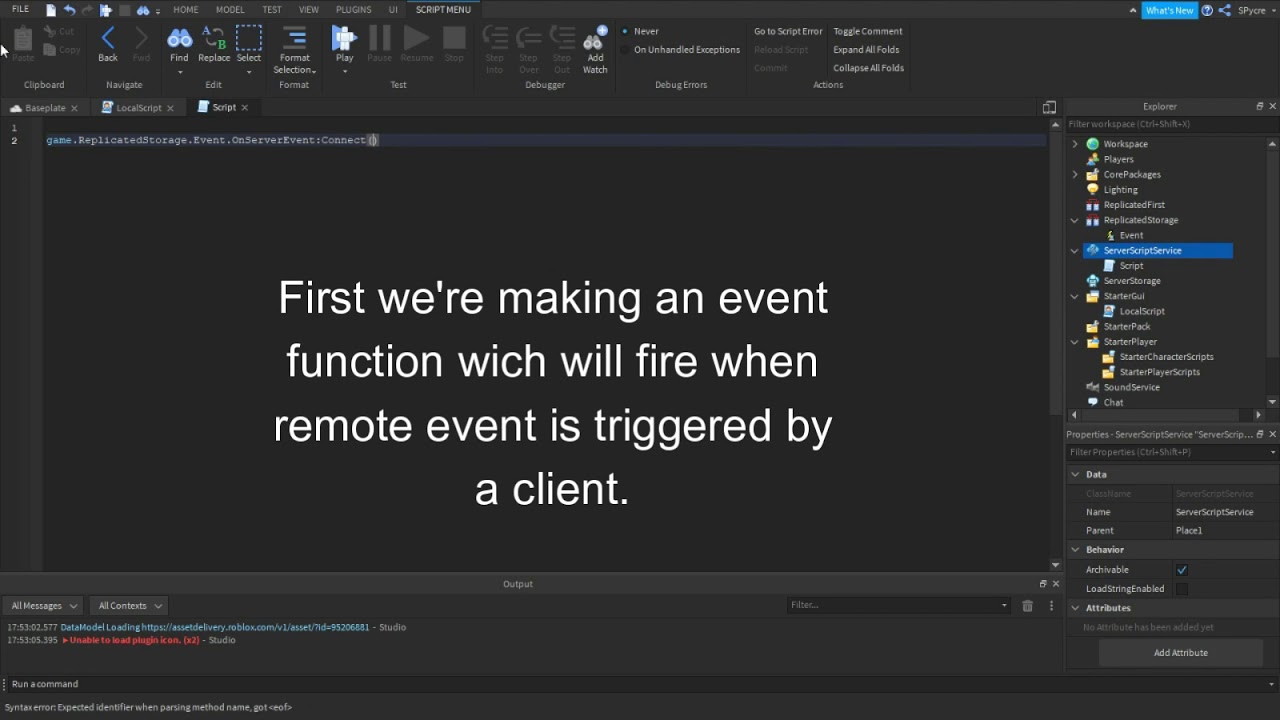Image resolution: width=1280 pixels, height=720 pixels.
Task: Click Go to Script Error
Action: pos(788,31)
